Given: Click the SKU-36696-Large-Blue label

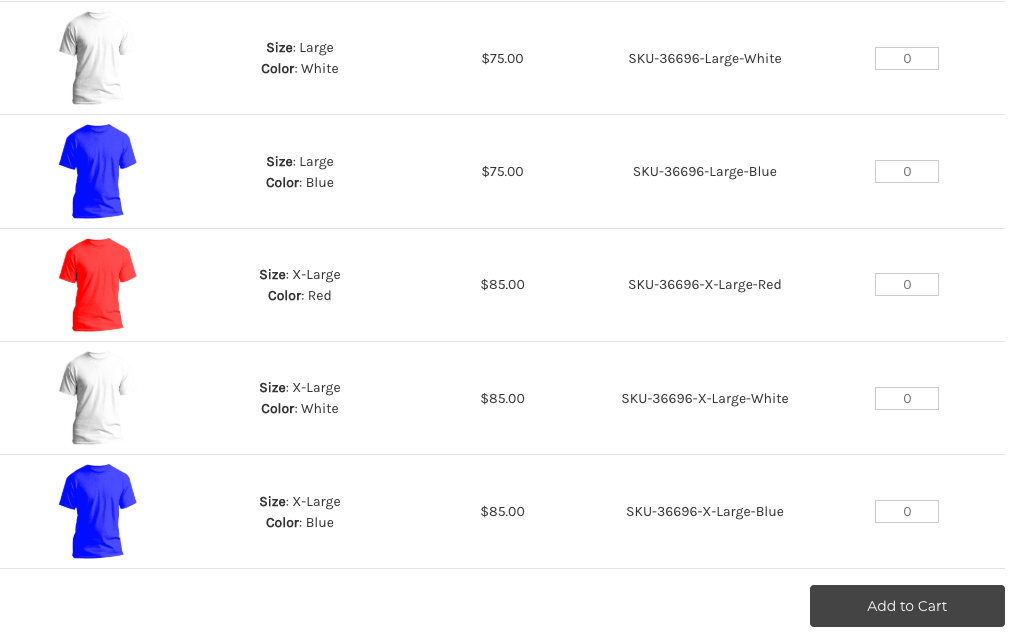Looking at the screenshot, I should [704, 171].
